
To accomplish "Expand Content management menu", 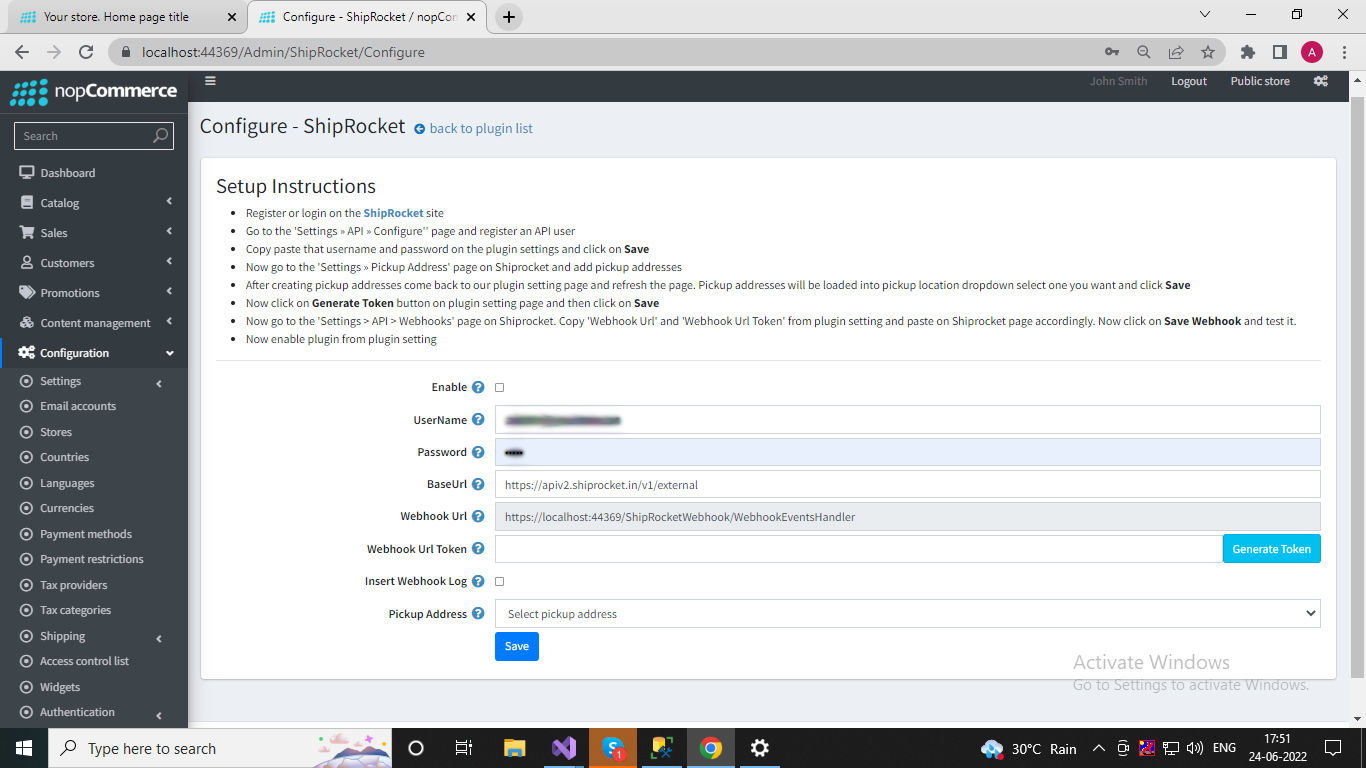I will (x=94, y=323).
